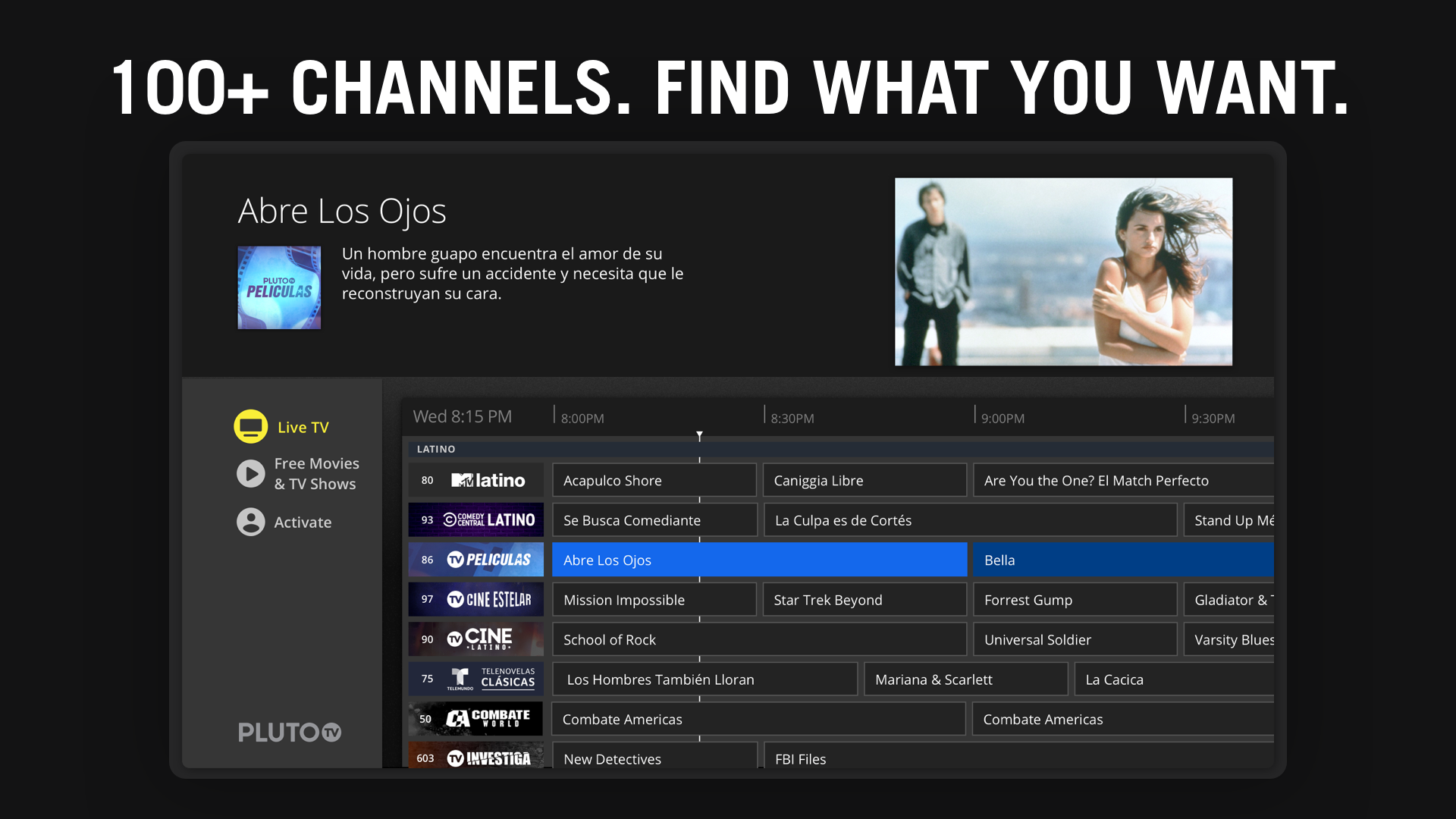Select Telenovelas Clásicas channel logo
This screenshot has height=819, width=1456.
click(x=491, y=679)
